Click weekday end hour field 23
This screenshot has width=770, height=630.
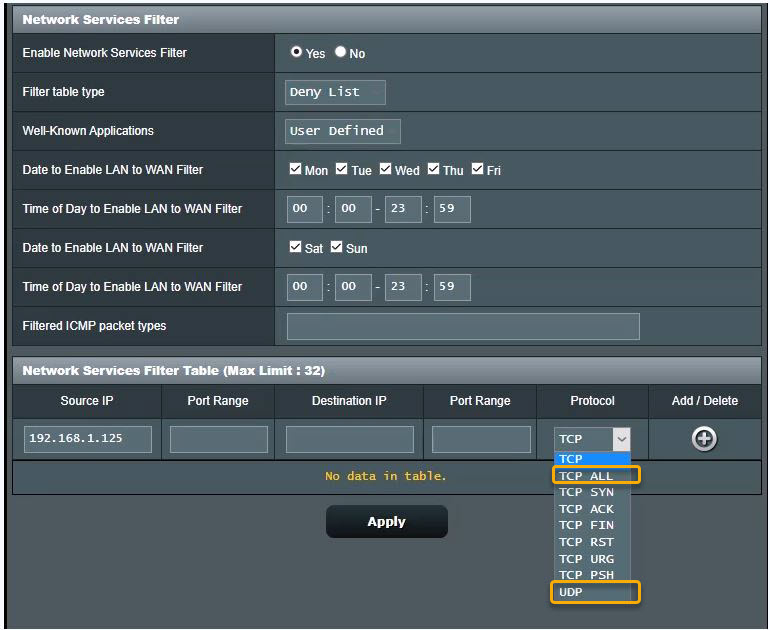[403, 209]
